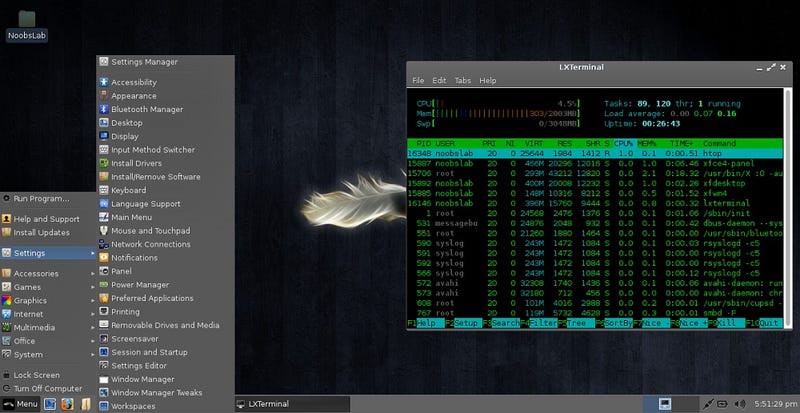Click the blue show-desktop launcher next to Menu
800x413 pixels.
(49, 404)
